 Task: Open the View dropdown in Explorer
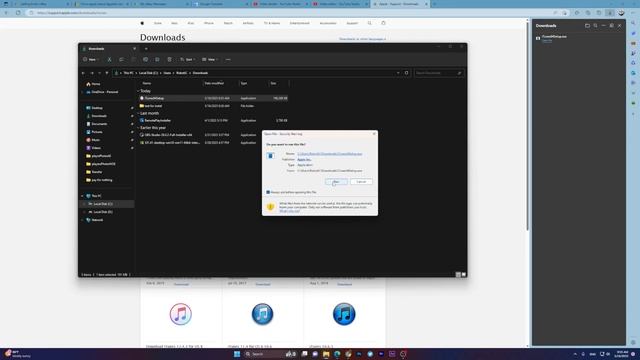(x=210, y=60)
